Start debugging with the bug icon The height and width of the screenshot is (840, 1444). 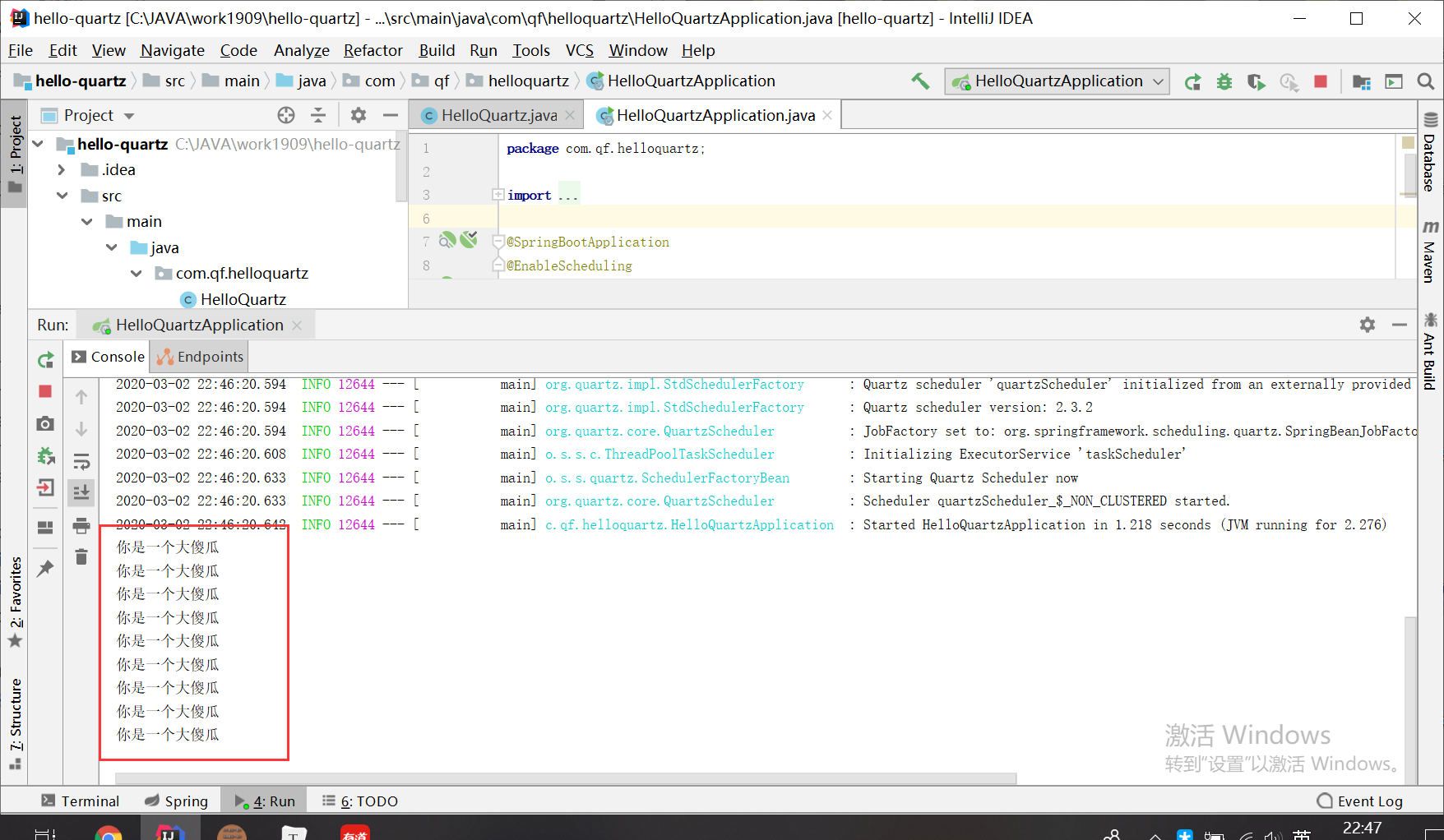(x=1224, y=81)
